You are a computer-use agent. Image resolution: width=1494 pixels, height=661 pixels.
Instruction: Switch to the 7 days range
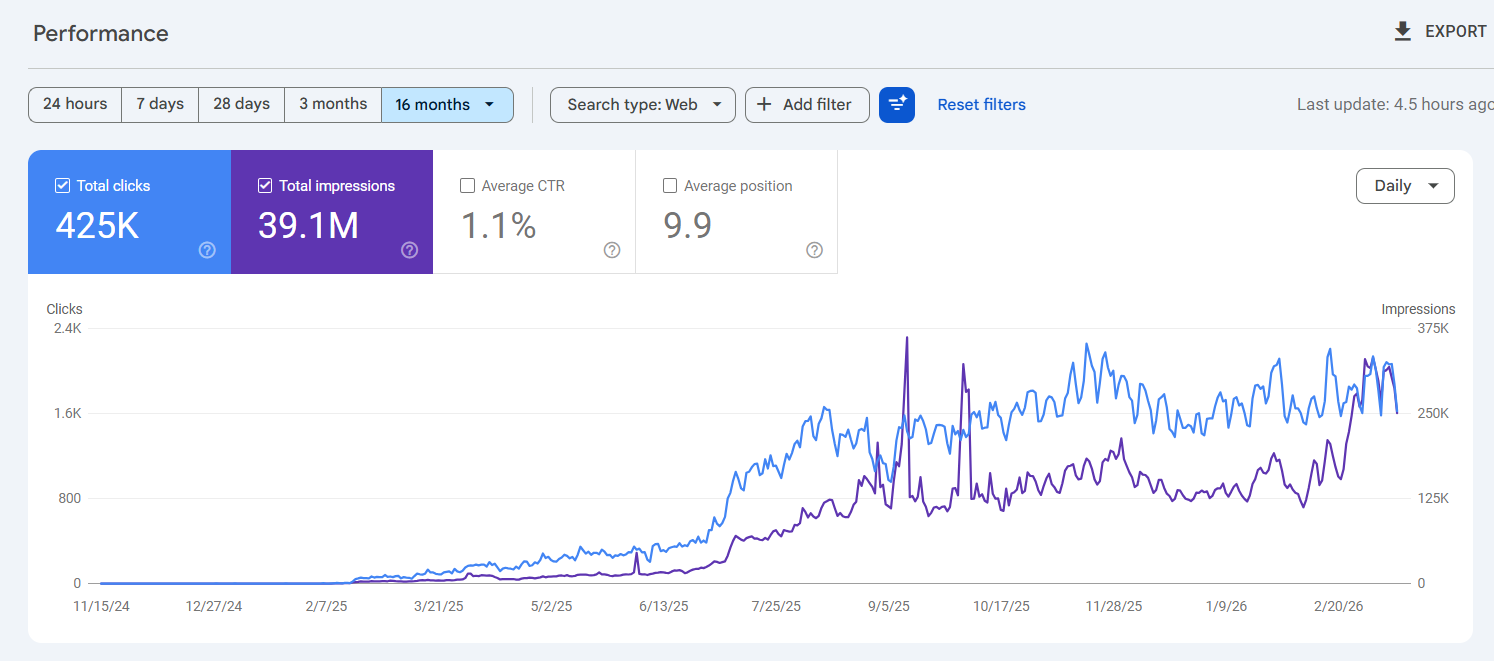160,105
